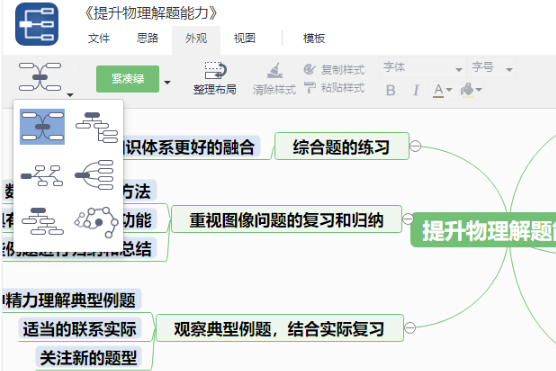Open the font color picker
Image resolution: width=556 pixels, height=371 pixels.
[x=442, y=90]
